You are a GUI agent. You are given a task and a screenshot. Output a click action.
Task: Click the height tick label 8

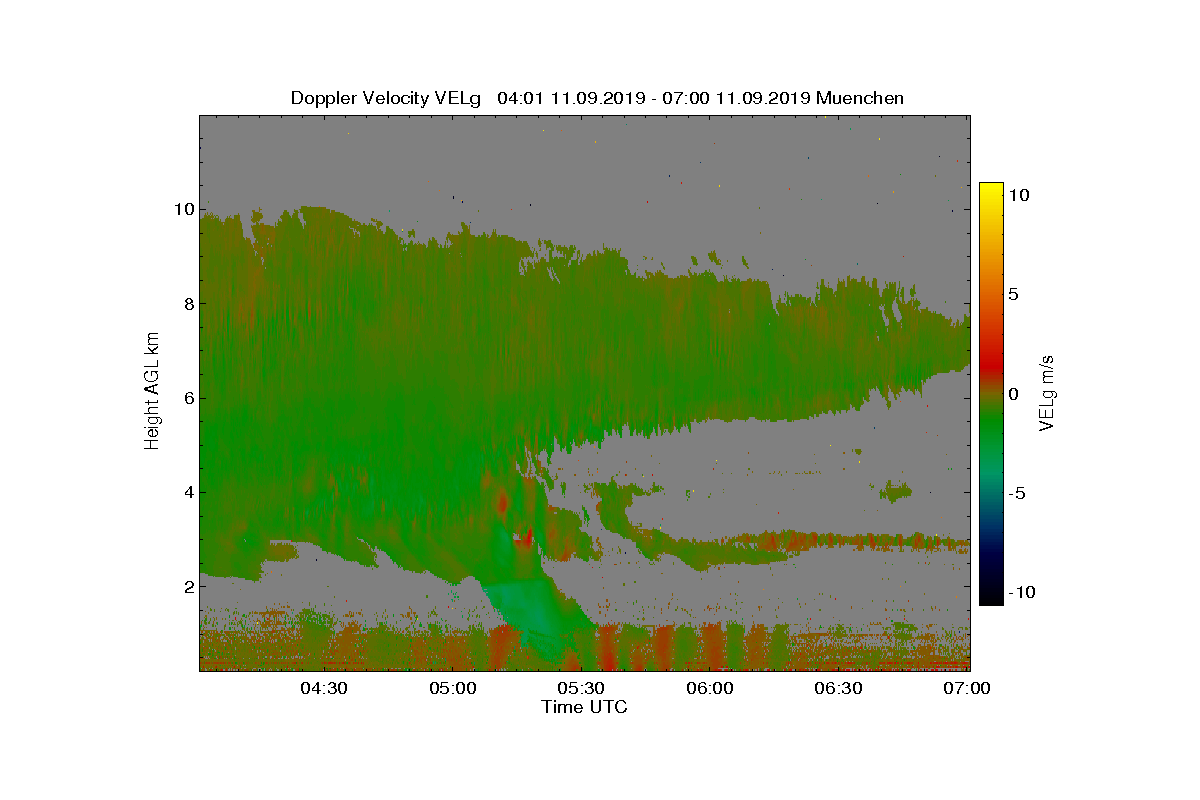tap(187, 303)
